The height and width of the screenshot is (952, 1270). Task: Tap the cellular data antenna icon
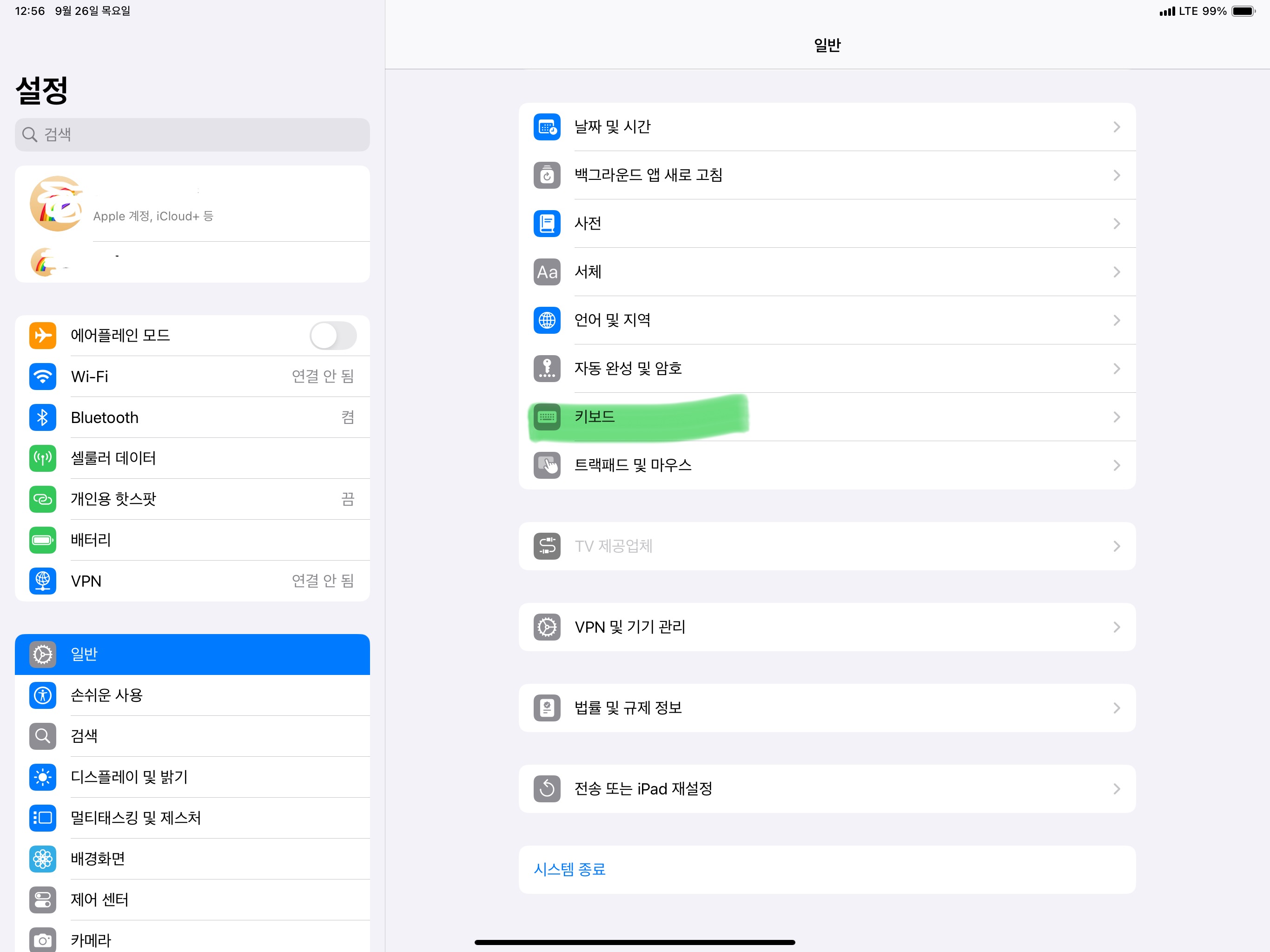(x=42, y=458)
